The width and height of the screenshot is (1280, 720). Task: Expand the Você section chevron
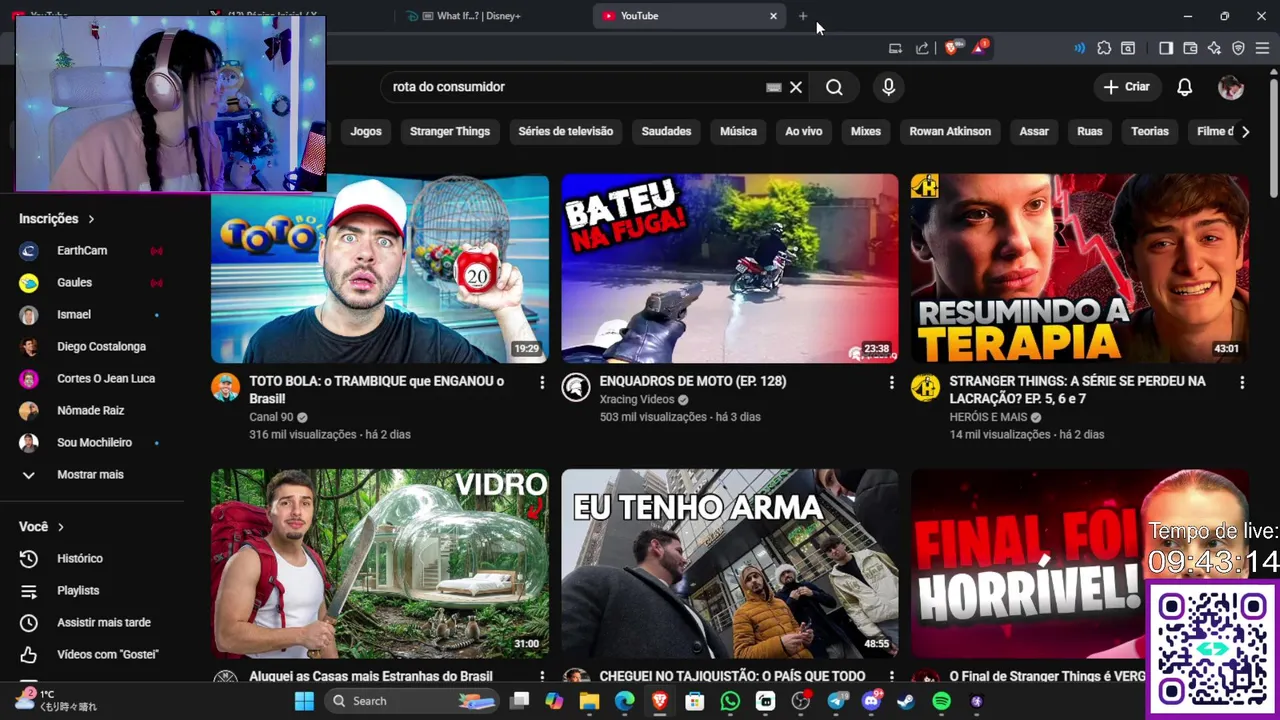61,527
